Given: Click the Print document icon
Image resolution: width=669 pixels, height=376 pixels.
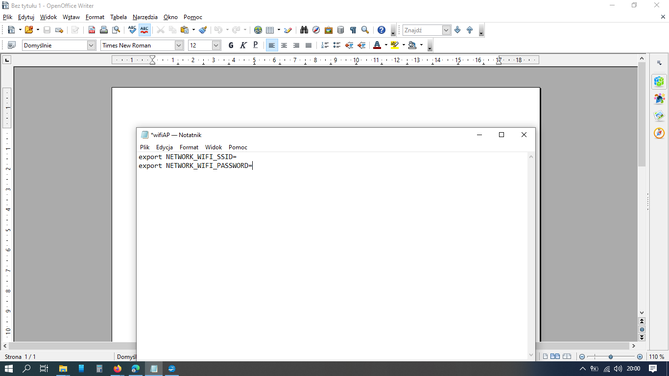Looking at the screenshot, I should click(104, 30).
